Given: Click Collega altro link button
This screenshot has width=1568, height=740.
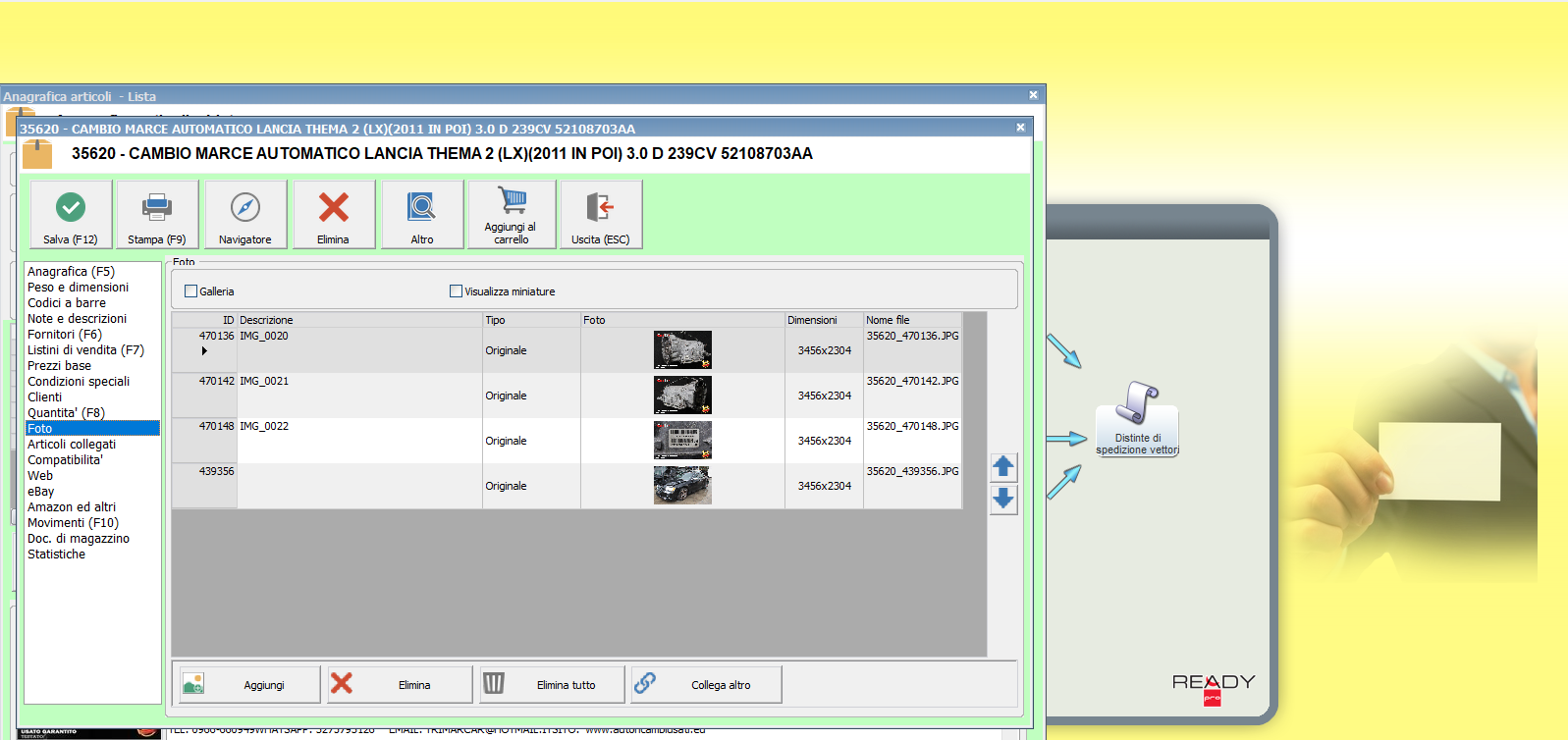Looking at the screenshot, I should pyautogui.click(x=705, y=684).
